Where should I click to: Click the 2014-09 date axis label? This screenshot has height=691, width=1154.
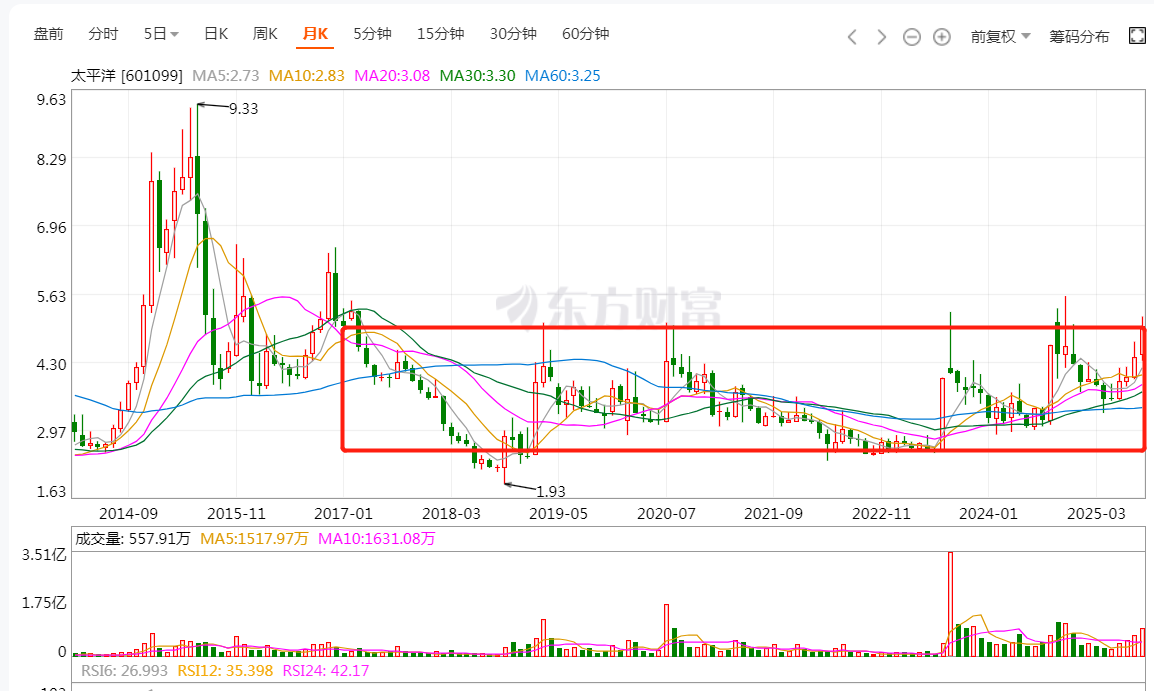point(128,514)
